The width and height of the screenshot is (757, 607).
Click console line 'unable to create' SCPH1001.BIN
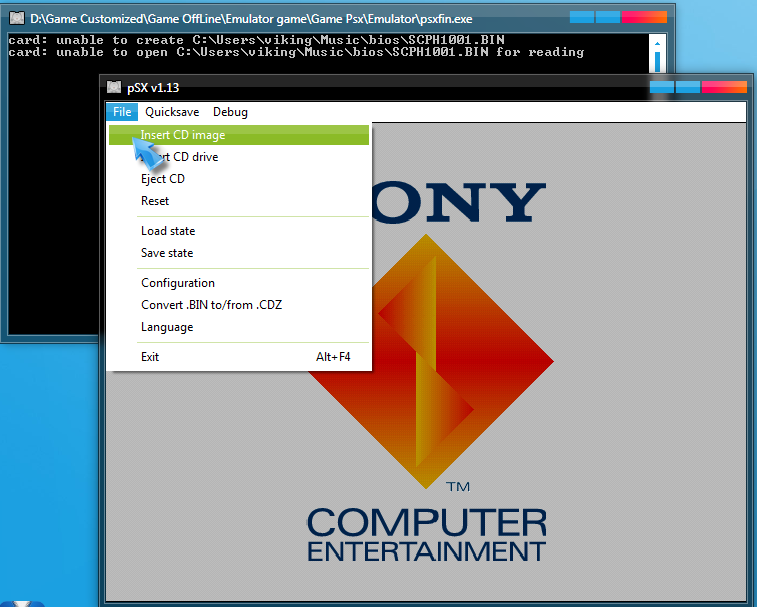pyautogui.click(x=256, y=40)
